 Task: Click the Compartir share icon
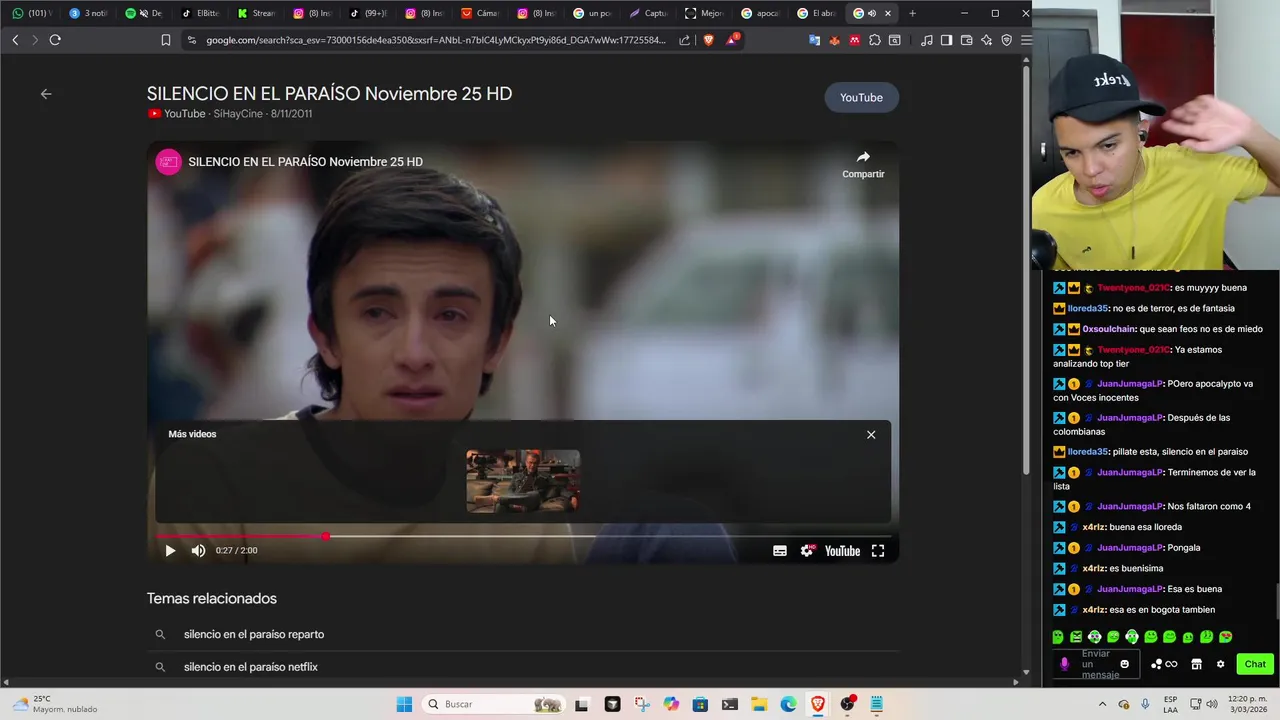pyautogui.click(x=863, y=157)
